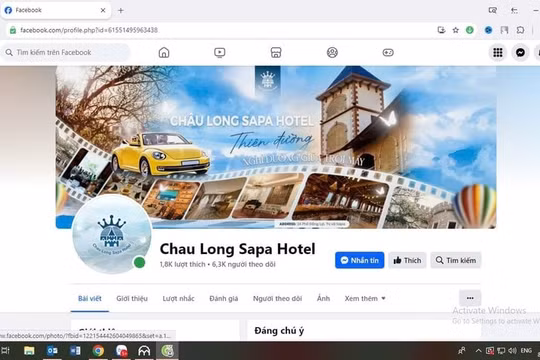Open Word from the taskbar
This screenshot has height=360, width=540.
(x=75, y=351)
